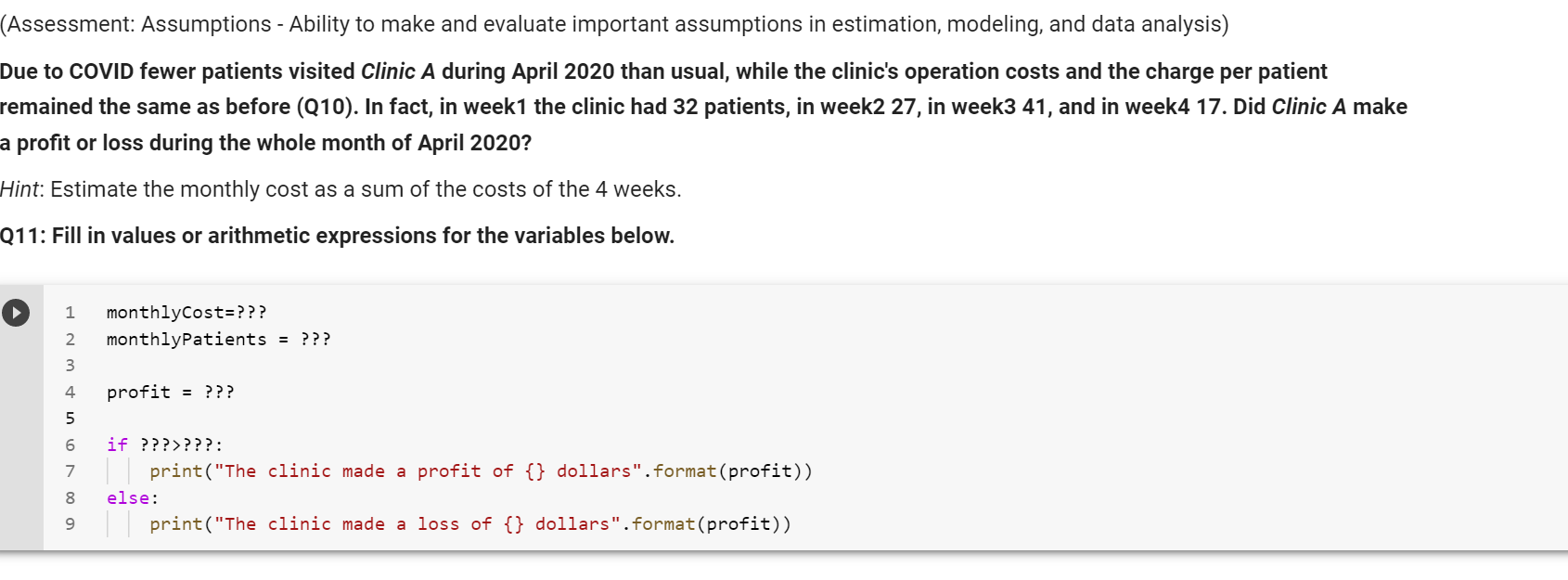Click the grey cell gutter below the run button
The image size is (1568, 580).
(x=20, y=445)
